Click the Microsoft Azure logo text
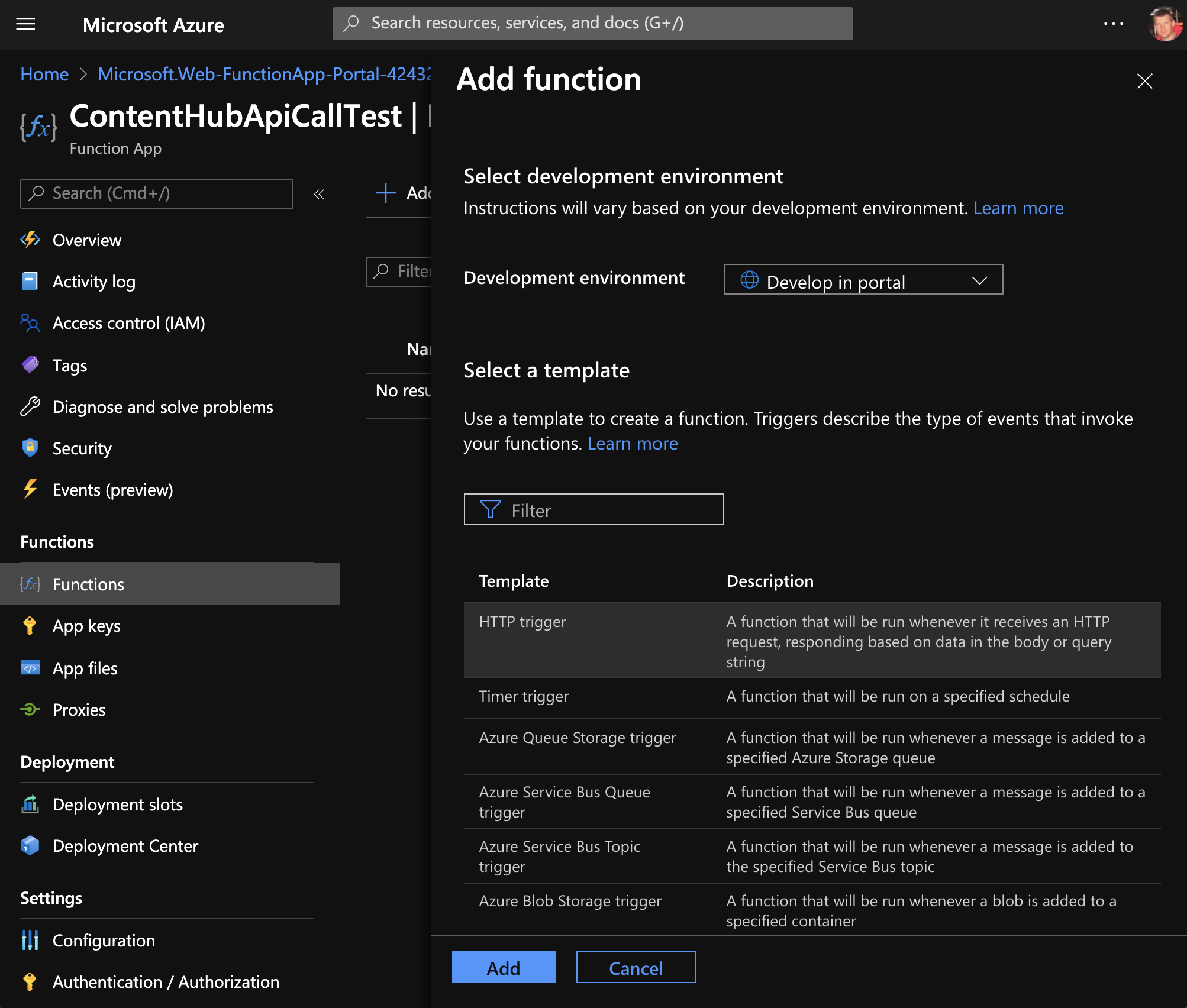The image size is (1187, 1008). click(153, 25)
